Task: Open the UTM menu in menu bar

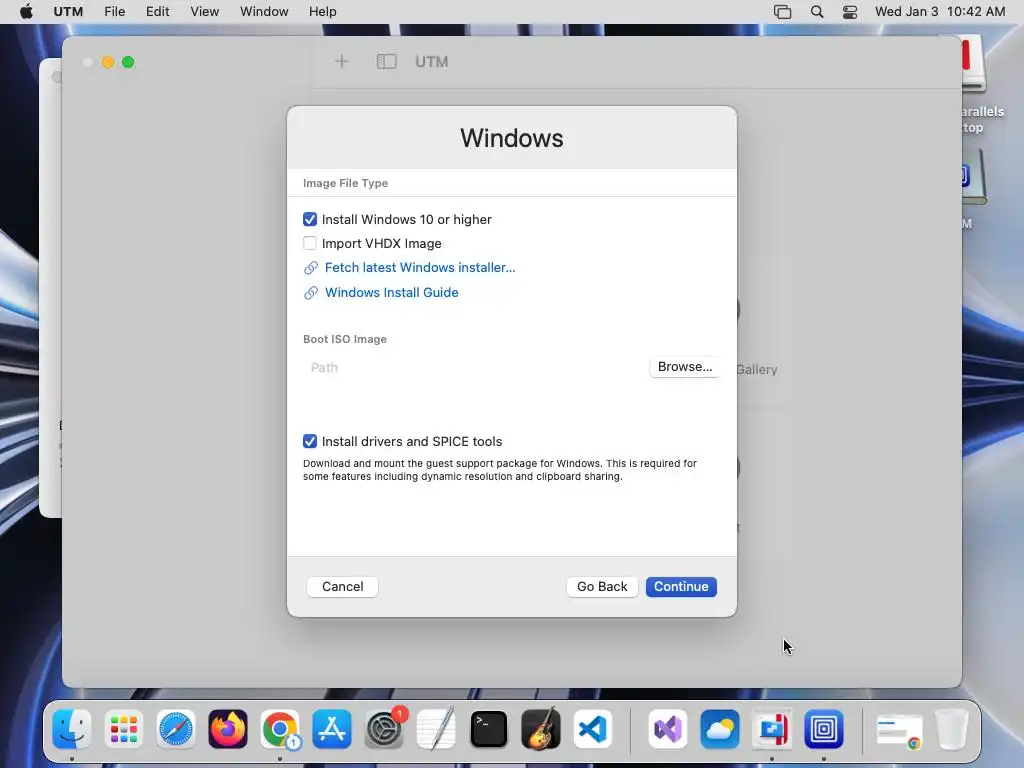Action: click(68, 12)
